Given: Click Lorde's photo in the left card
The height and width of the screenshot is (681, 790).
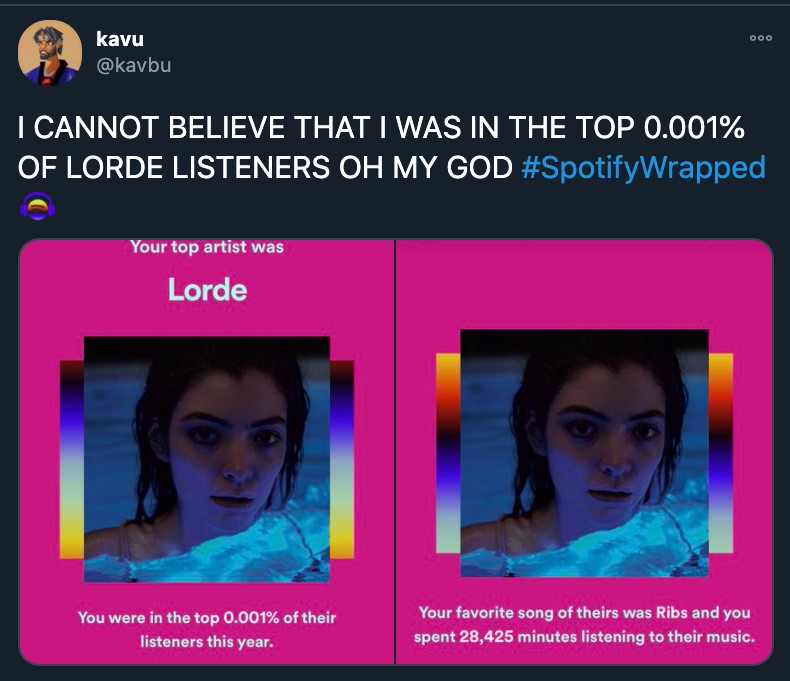Looking at the screenshot, I should click(x=207, y=459).
